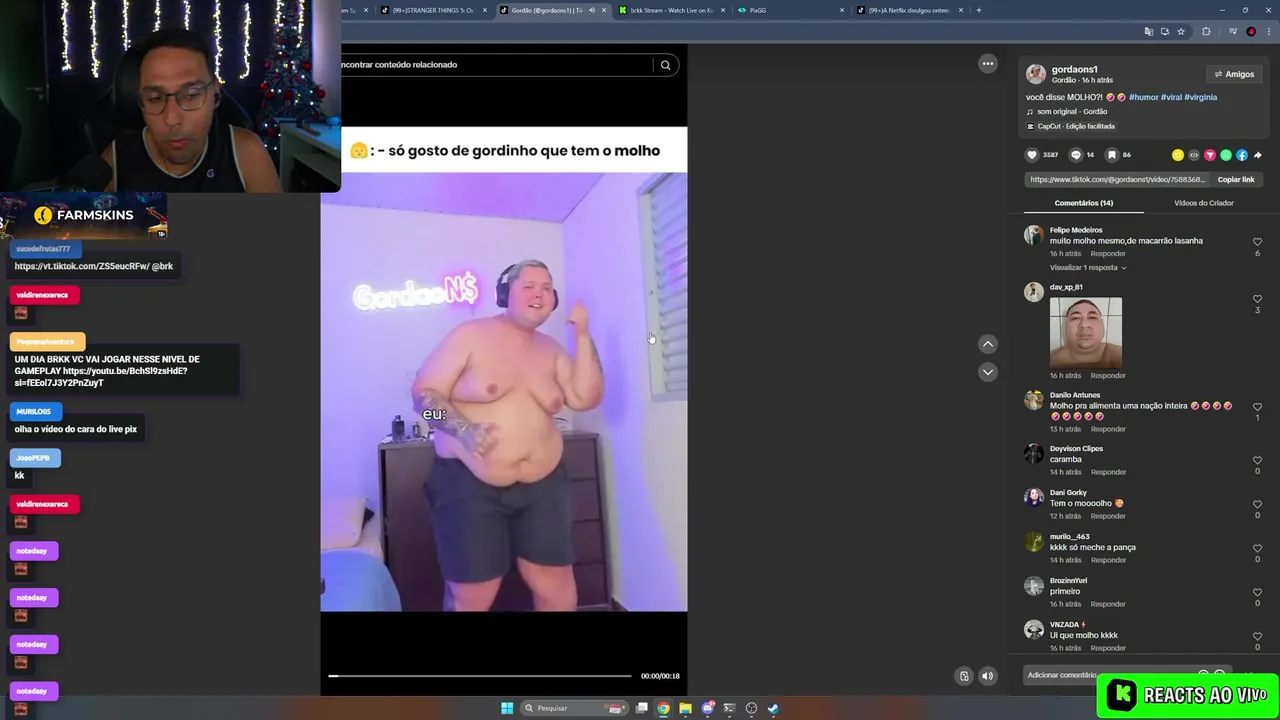Open comments via speech bubble icon
This screenshot has width=1280, height=720.
pyautogui.click(x=1076, y=155)
